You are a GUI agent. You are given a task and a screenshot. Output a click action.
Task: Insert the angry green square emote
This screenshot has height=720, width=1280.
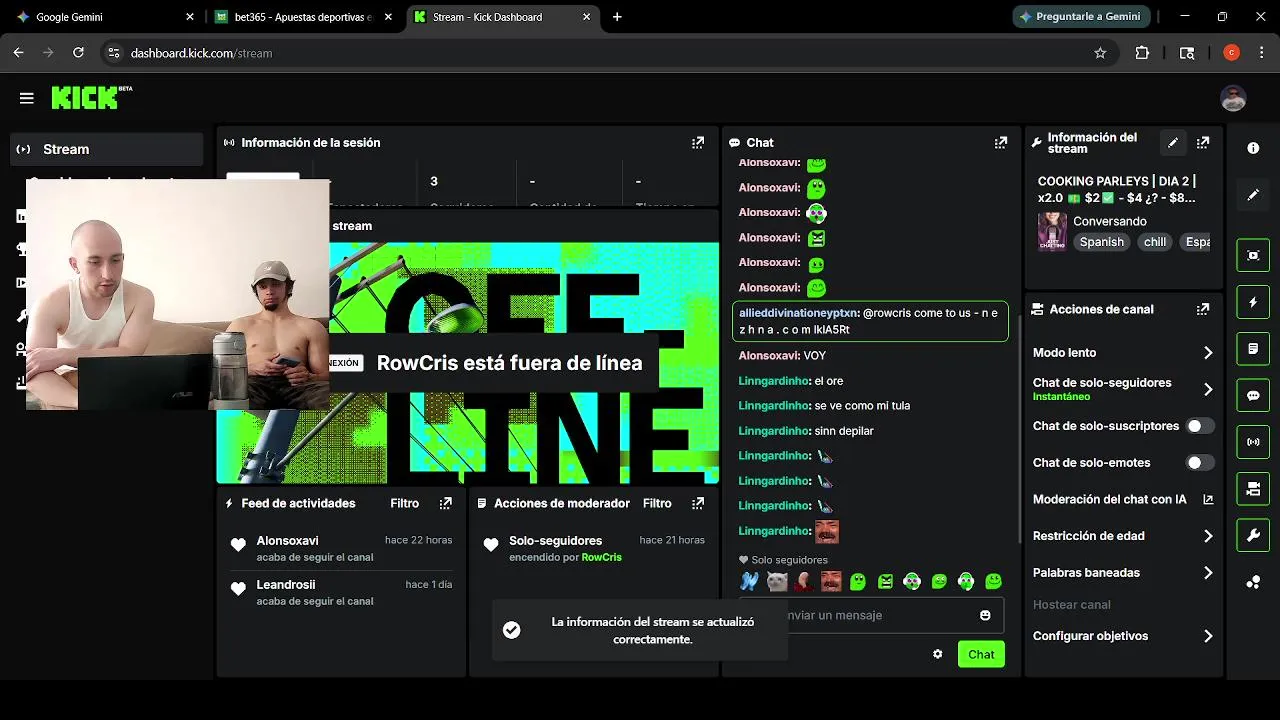[x=885, y=581]
